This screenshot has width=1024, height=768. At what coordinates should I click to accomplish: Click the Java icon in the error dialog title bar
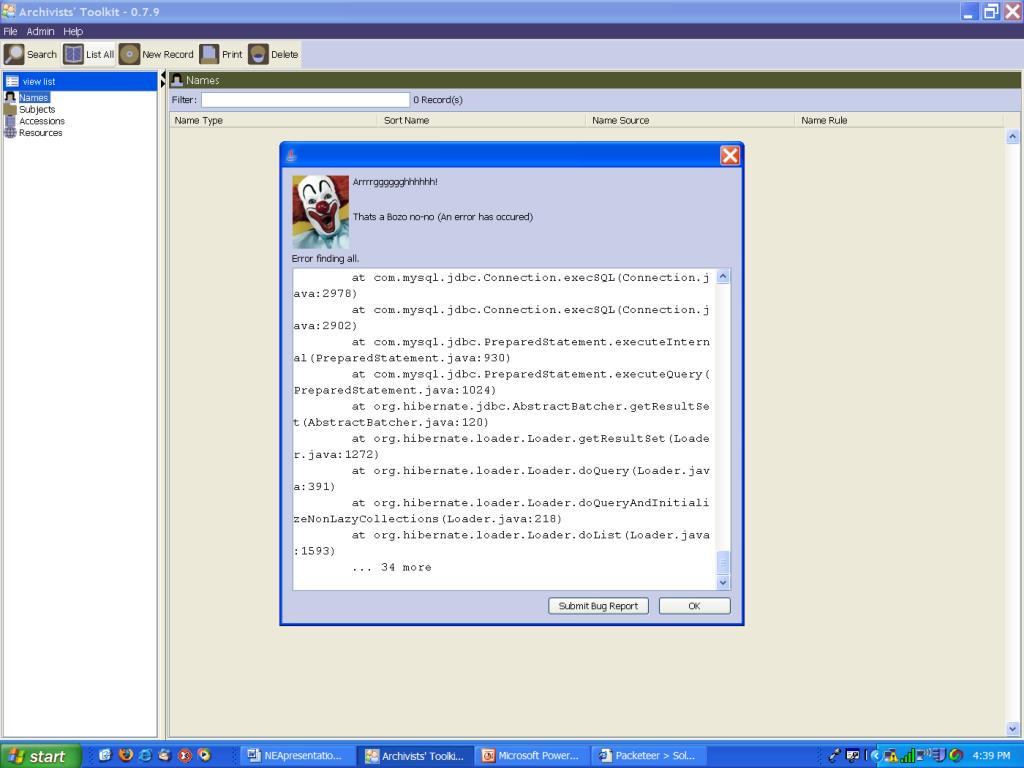click(291, 155)
